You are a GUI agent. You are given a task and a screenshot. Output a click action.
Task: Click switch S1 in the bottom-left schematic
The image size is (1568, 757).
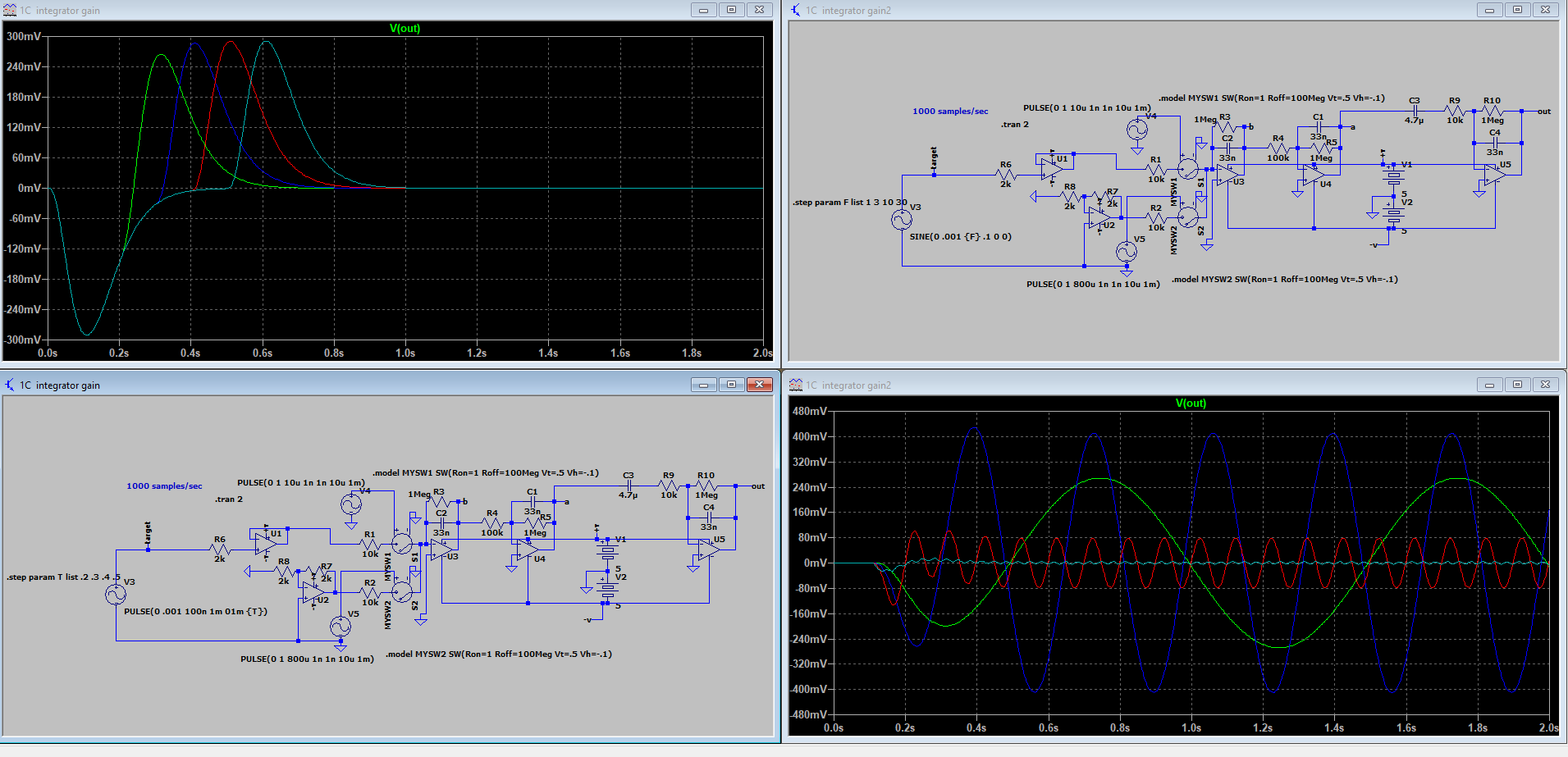tap(402, 544)
